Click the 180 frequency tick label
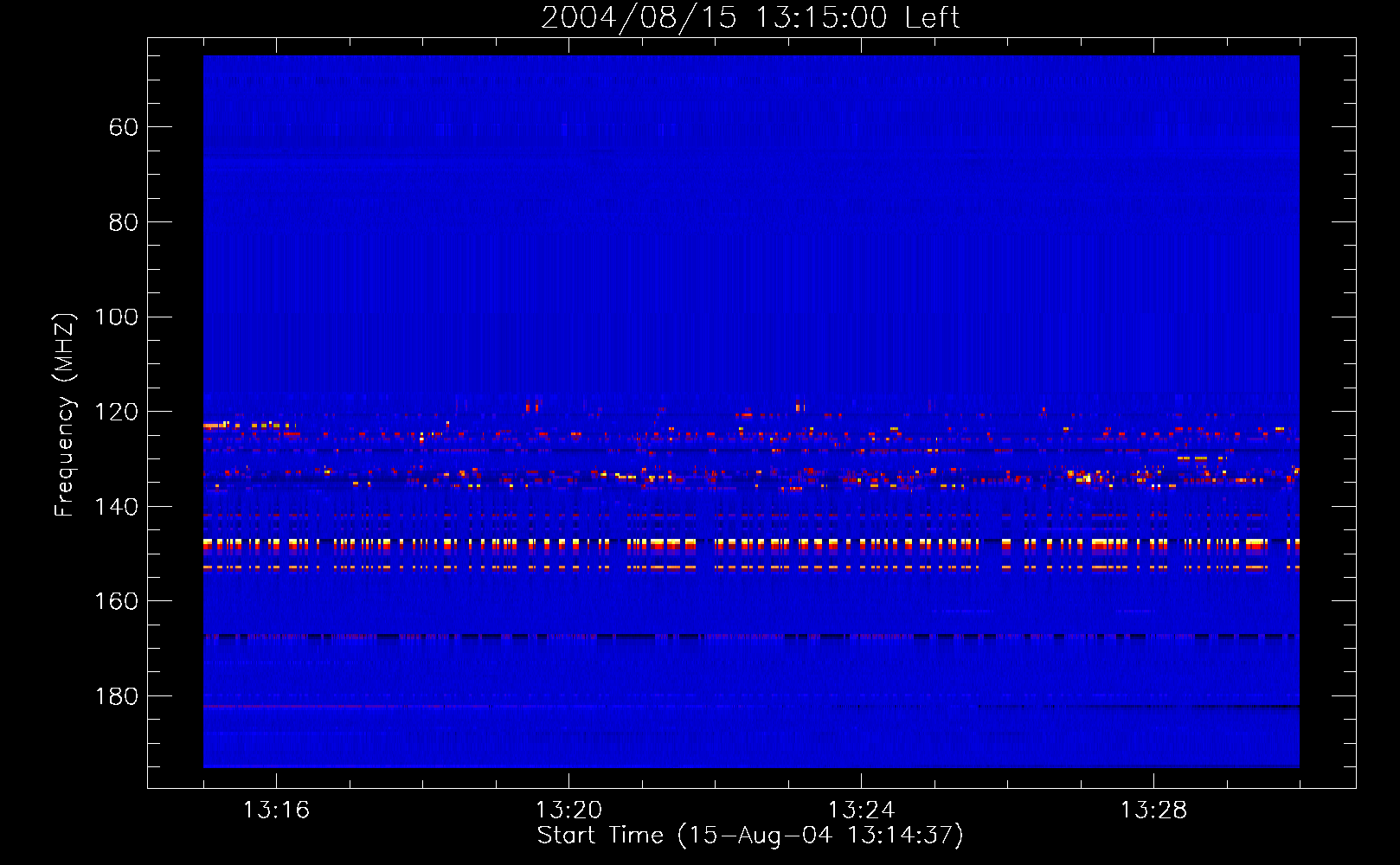Viewport: 1400px width, 865px height. click(x=116, y=696)
